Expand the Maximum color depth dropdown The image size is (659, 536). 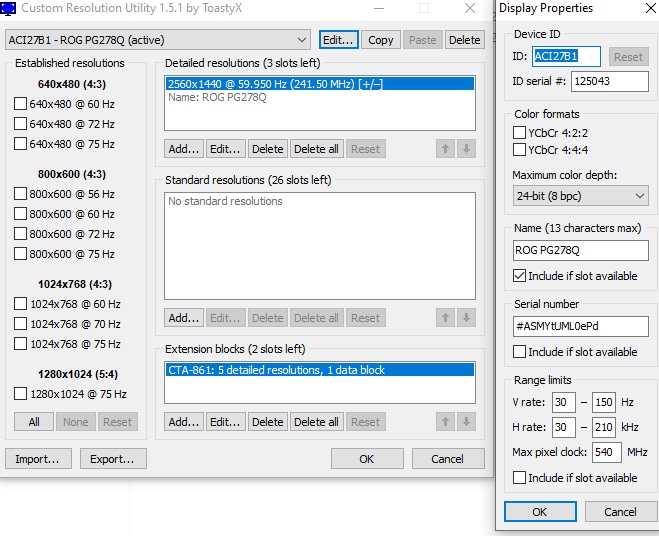pos(640,197)
